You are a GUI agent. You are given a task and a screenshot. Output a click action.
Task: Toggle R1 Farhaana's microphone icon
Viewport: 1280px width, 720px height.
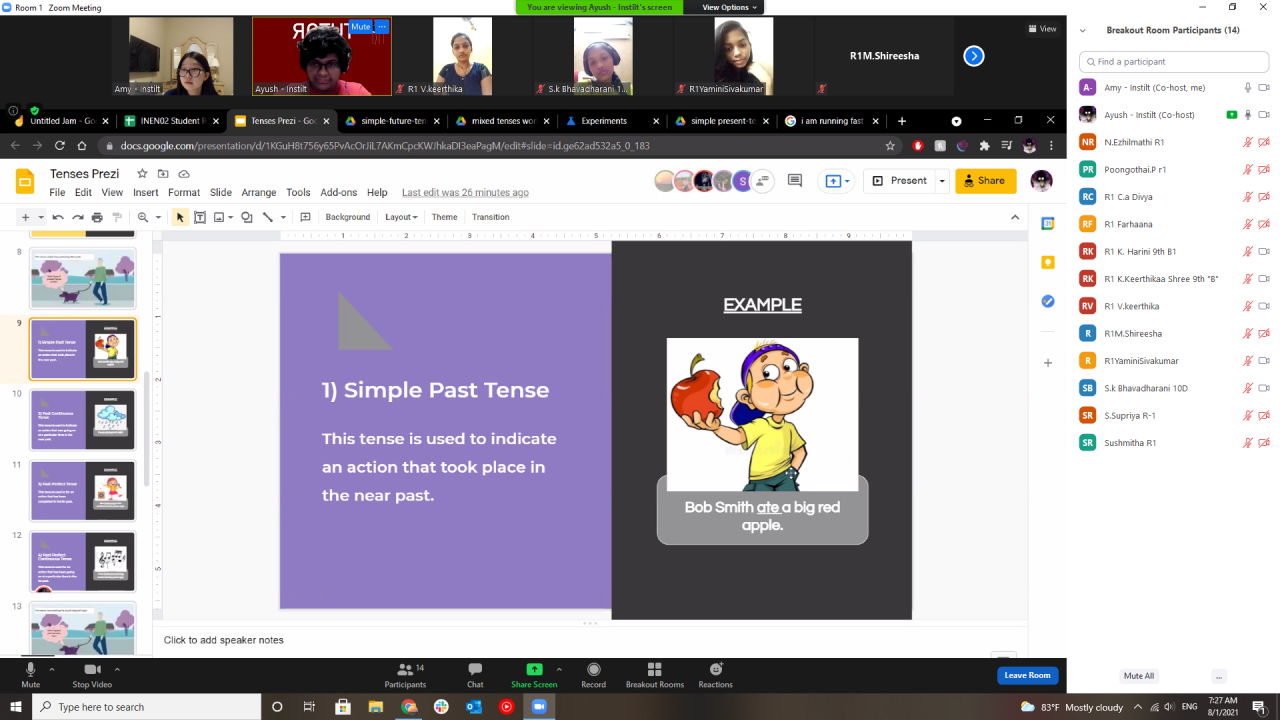1248,224
